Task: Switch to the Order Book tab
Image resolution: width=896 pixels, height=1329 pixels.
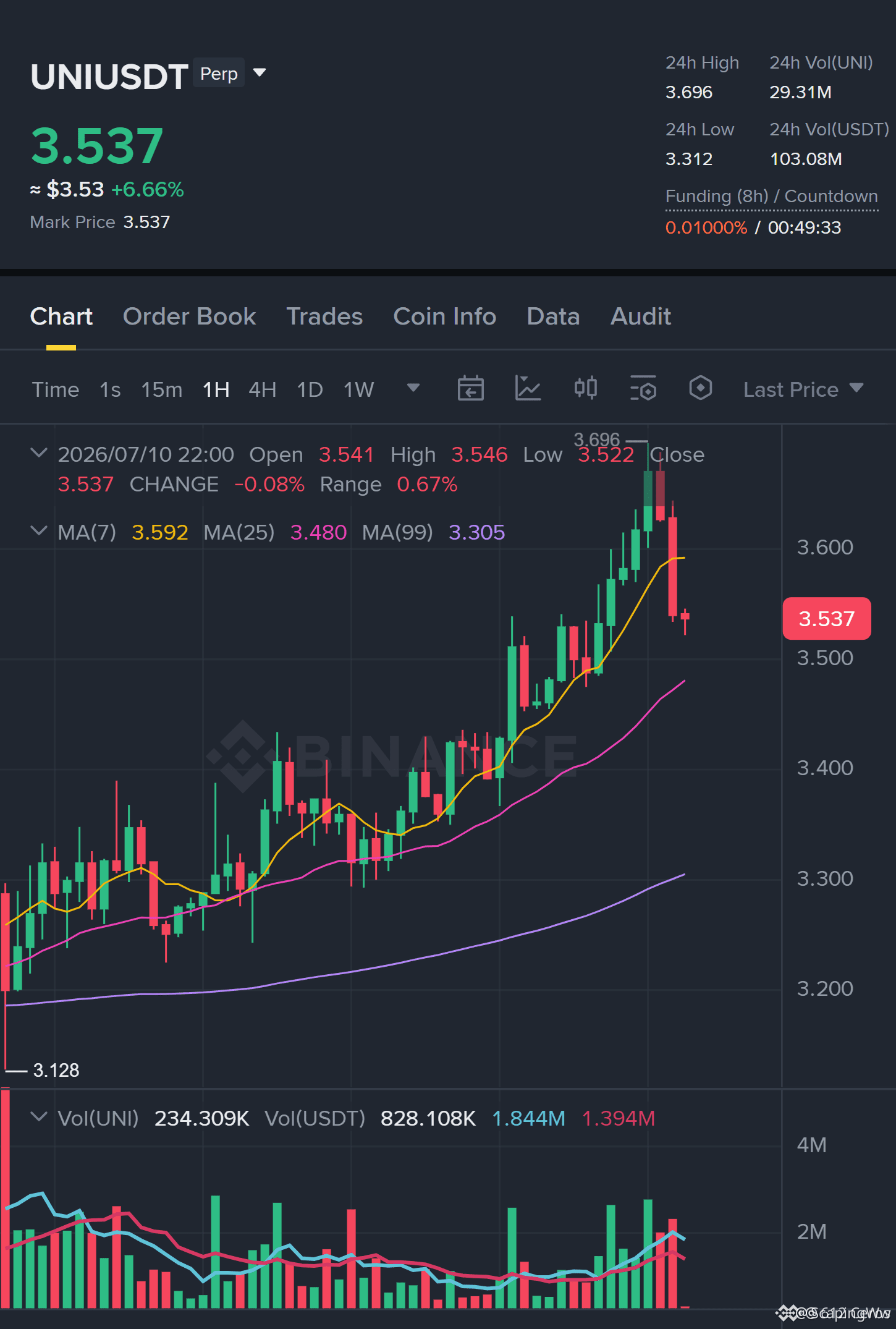Action: (189, 316)
